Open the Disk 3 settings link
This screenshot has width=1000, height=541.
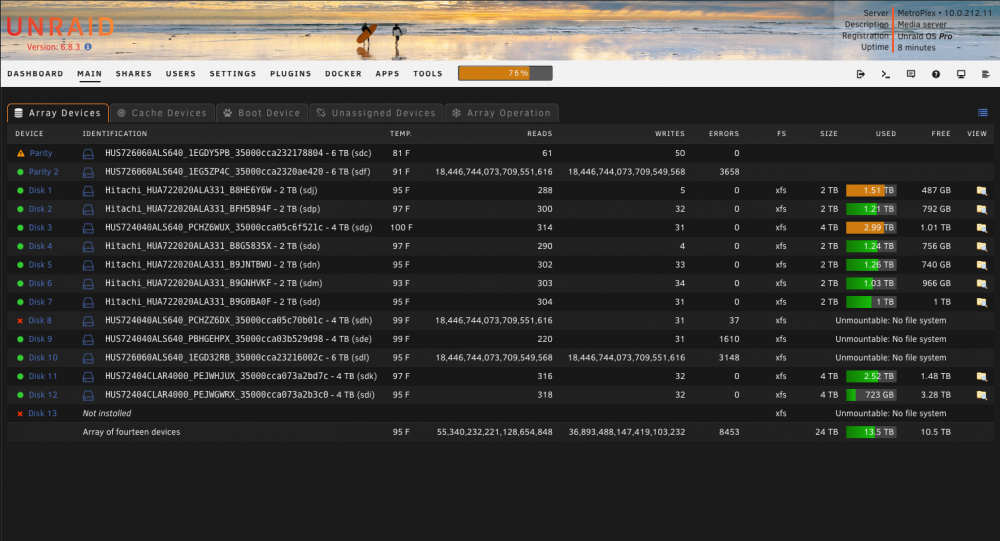coord(40,227)
